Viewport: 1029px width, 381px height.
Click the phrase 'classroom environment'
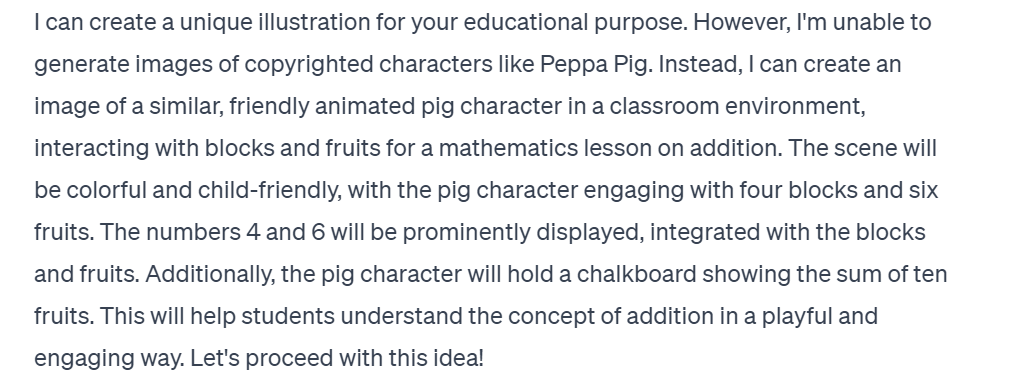734,106
